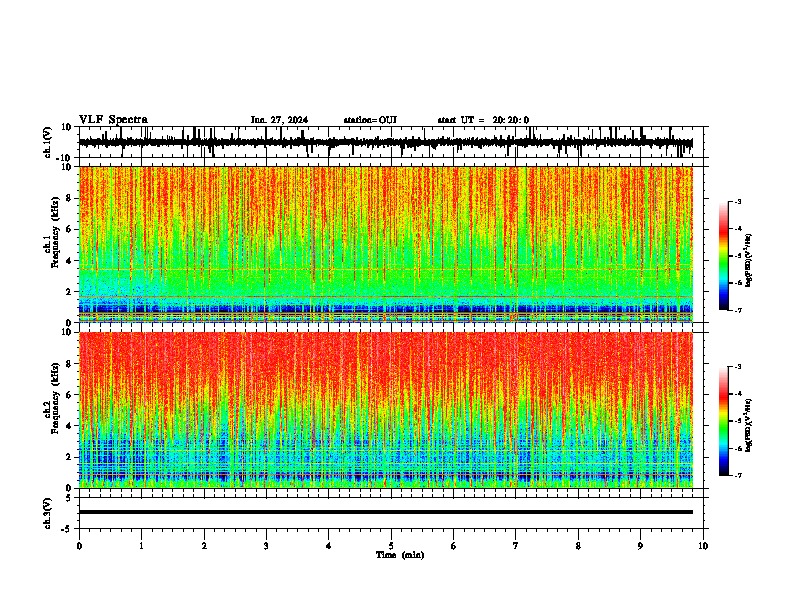
Task: Click the "VLF Spectra" plot title
Action: 113,120
